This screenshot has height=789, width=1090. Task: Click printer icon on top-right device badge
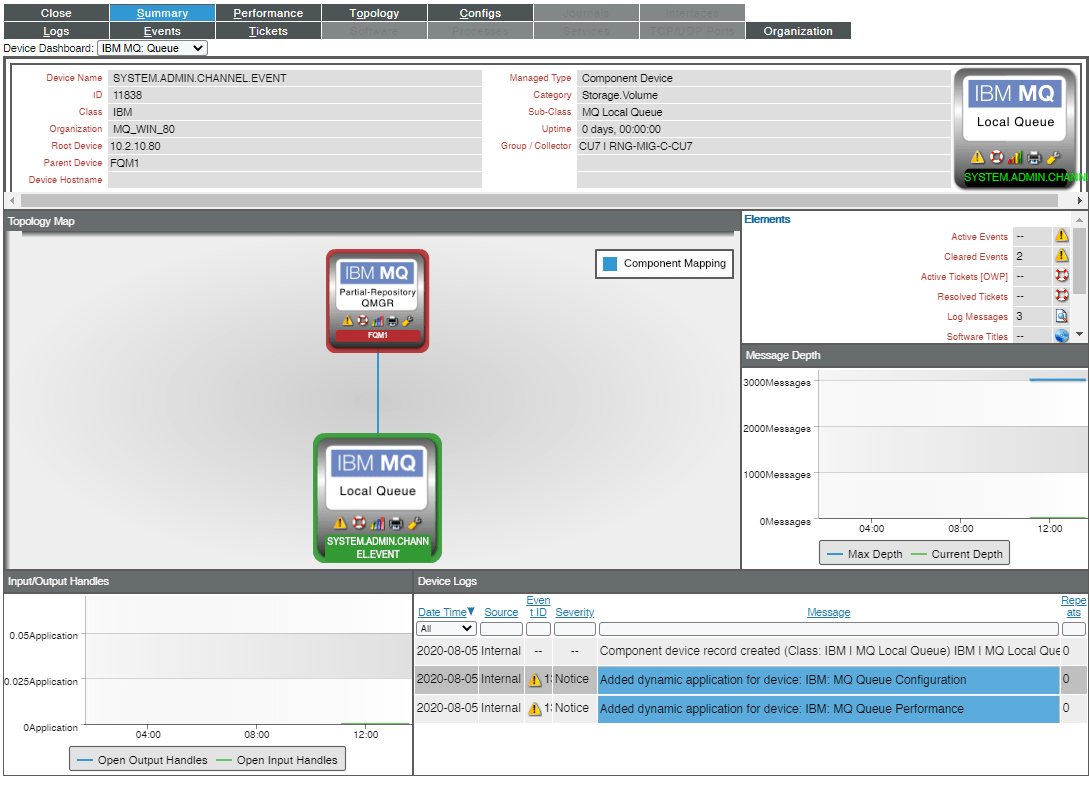1034,157
